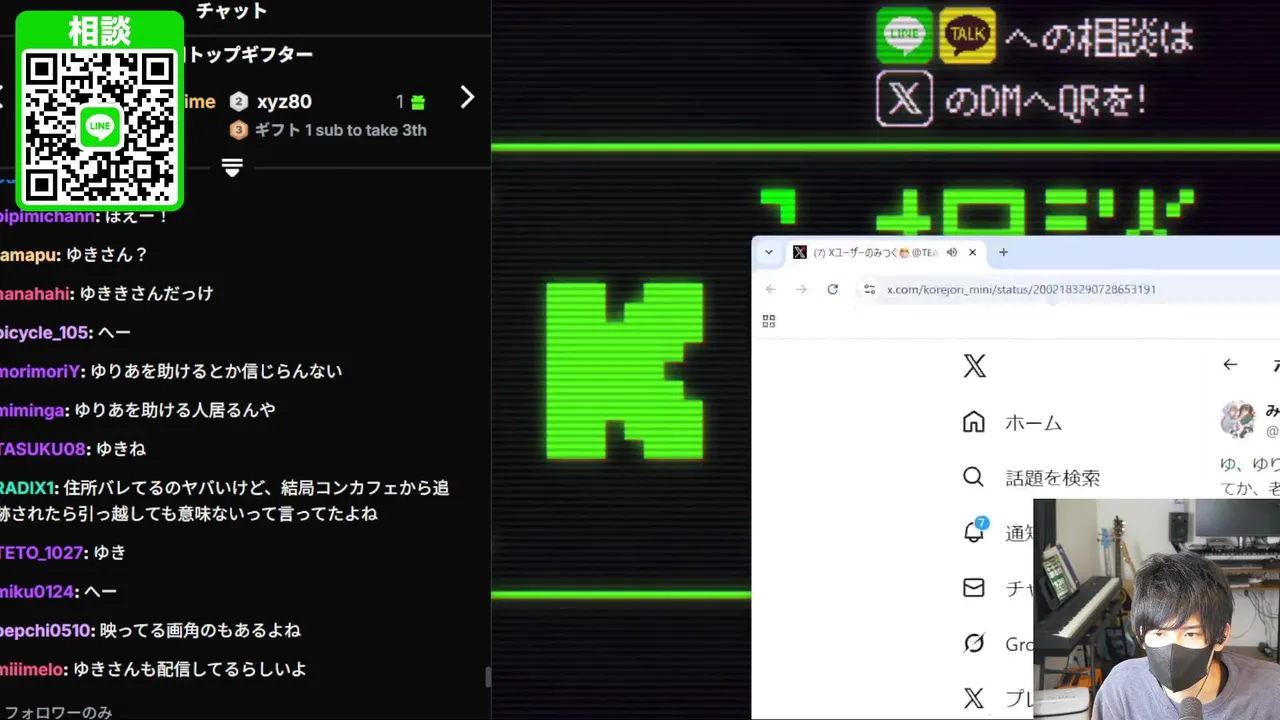Mute the tab via the speaker icon
Image resolution: width=1280 pixels, height=720 pixels.
click(952, 253)
